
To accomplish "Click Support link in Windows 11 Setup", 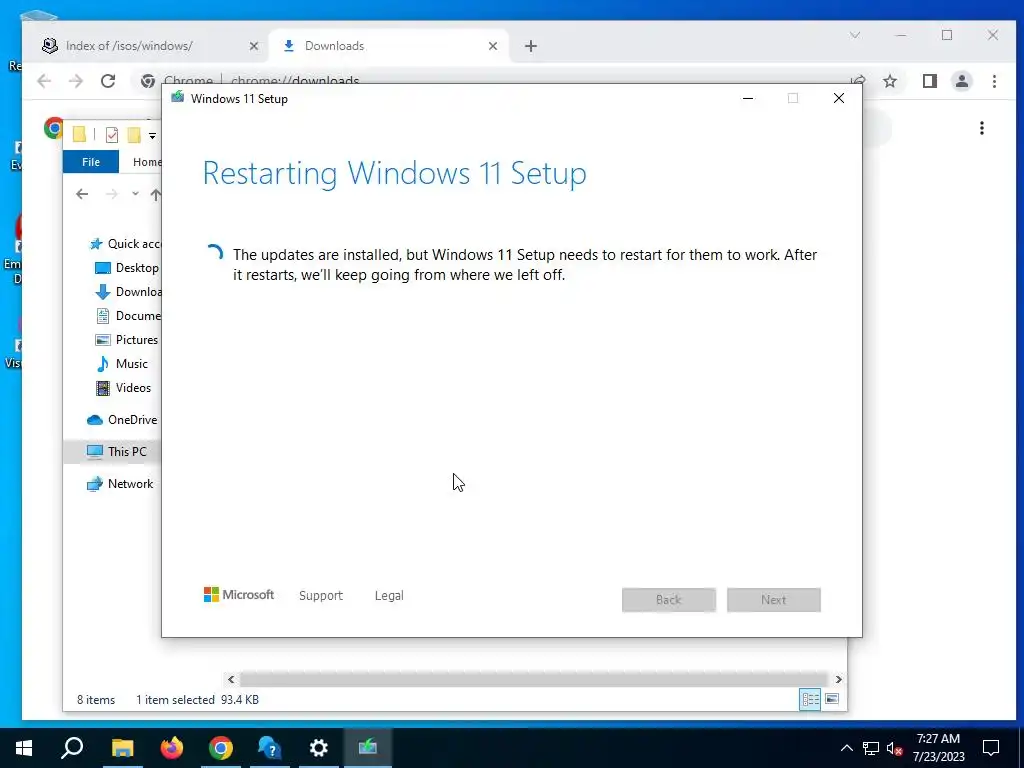I will [321, 596].
